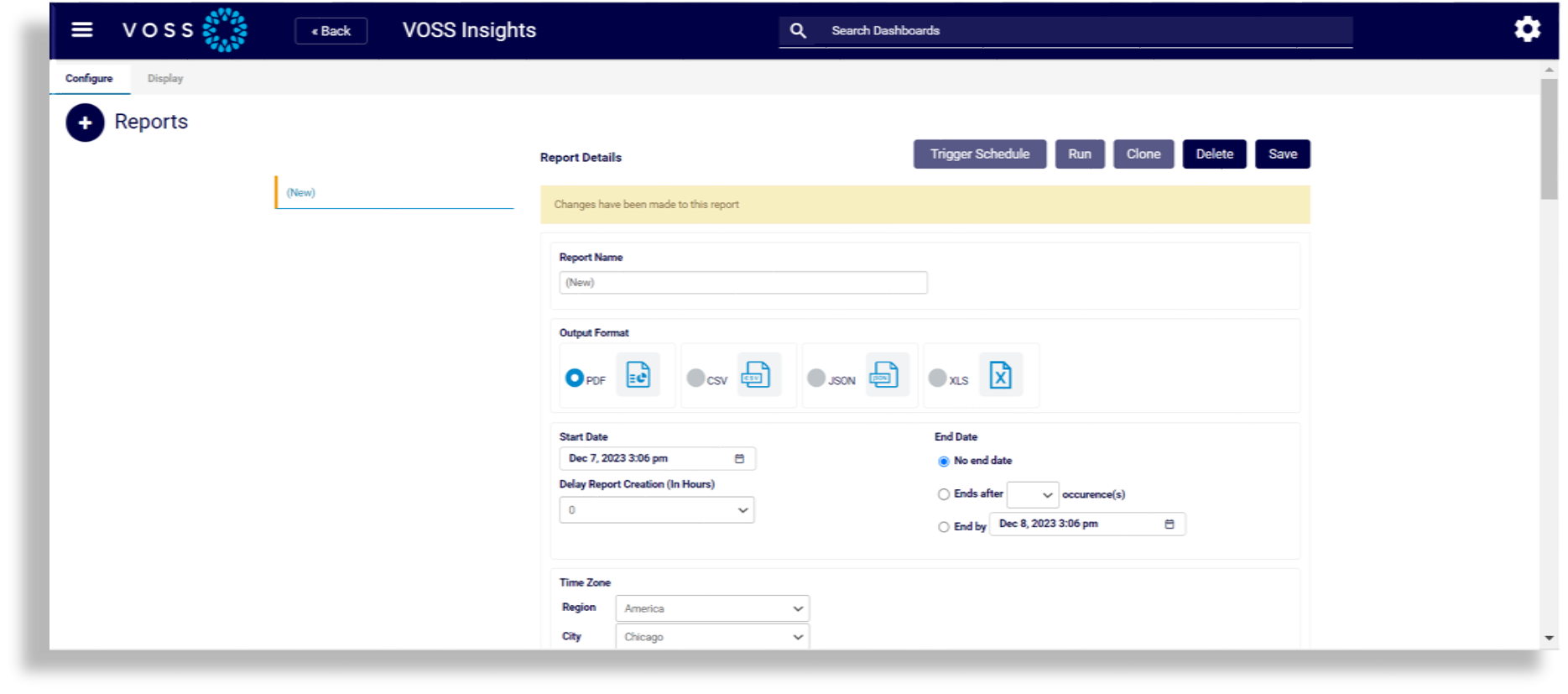Select the (New) report in list
The width and height of the screenshot is (1568, 694).
(394, 193)
